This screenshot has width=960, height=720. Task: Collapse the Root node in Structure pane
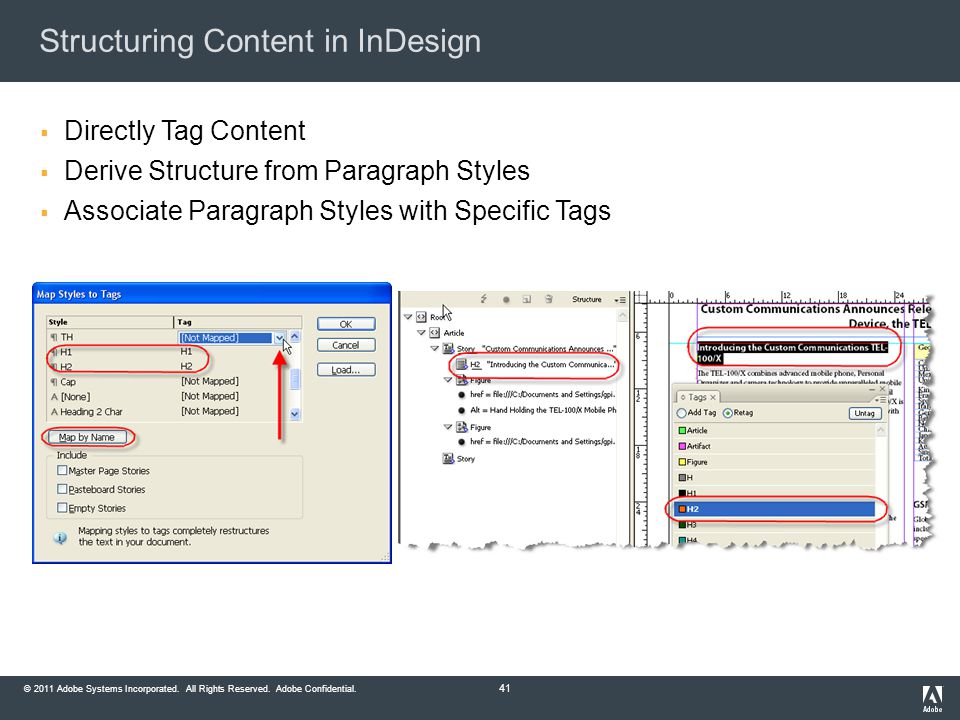tap(408, 317)
